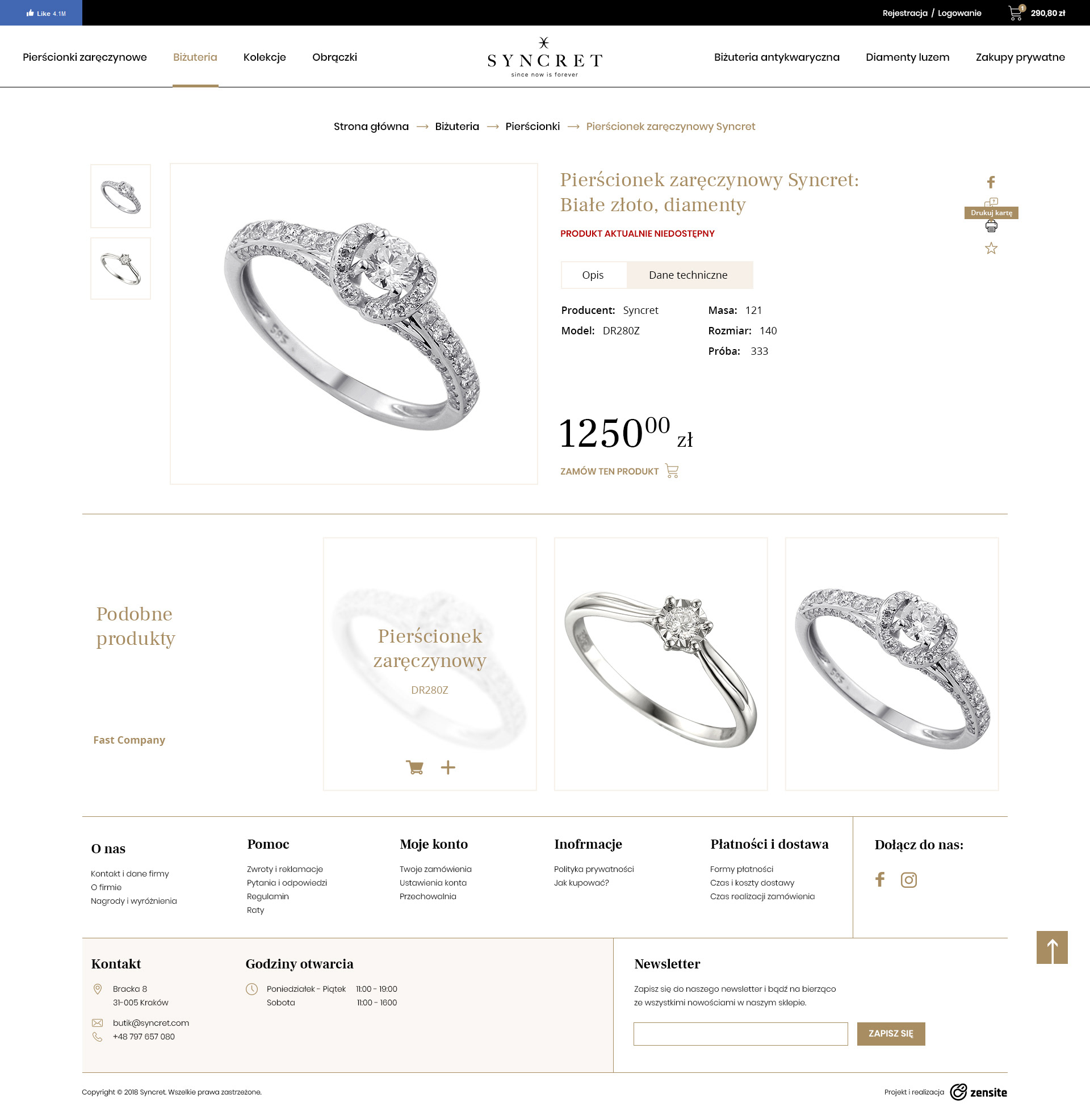This screenshot has height=1120, width=1090.
Task: Select the second ring thumbnail image
Action: (x=121, y=269)
